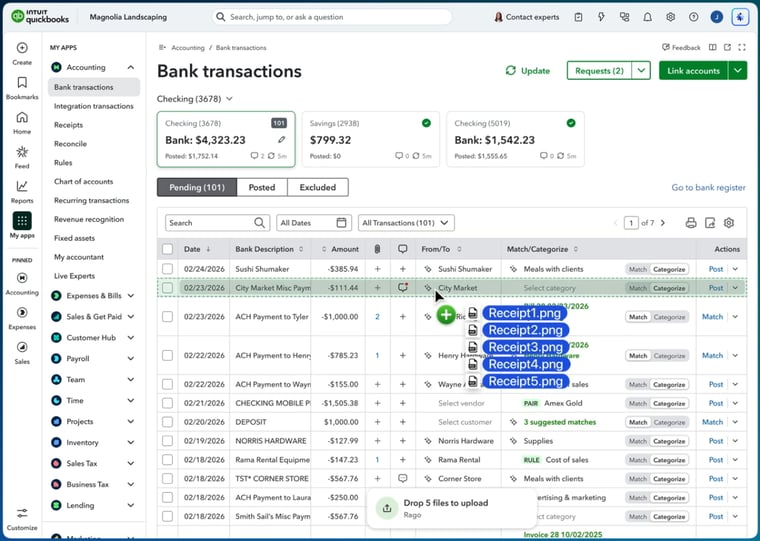760x541 pixels.
Task: Click the Create plus icon in sidebar
Action: coord(21,48)
